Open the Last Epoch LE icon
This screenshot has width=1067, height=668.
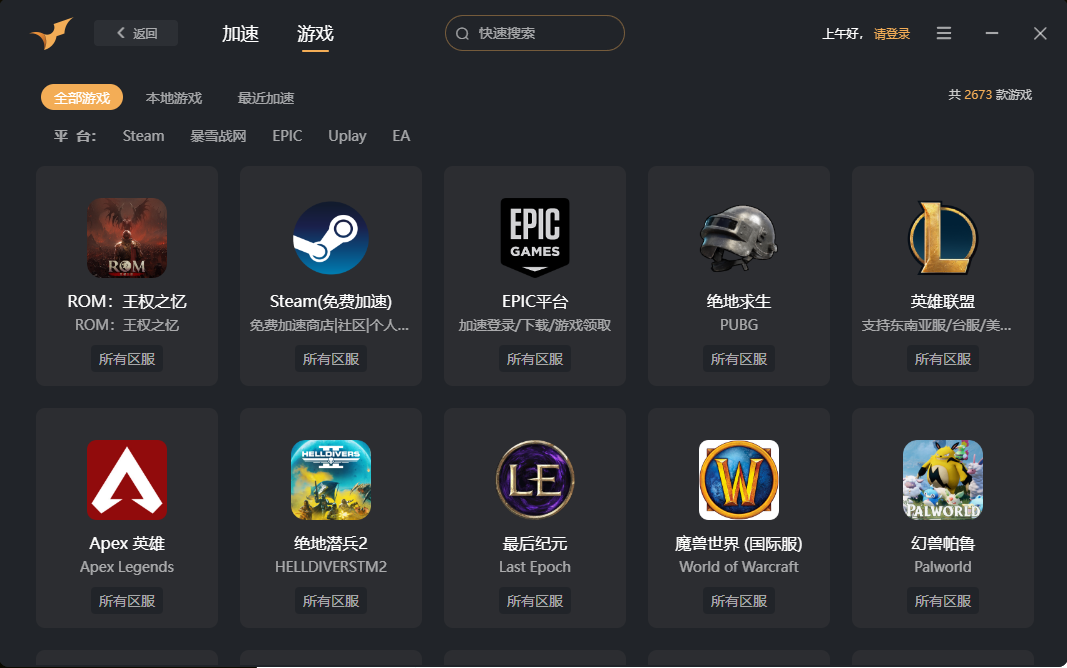(x=535, y=480)
